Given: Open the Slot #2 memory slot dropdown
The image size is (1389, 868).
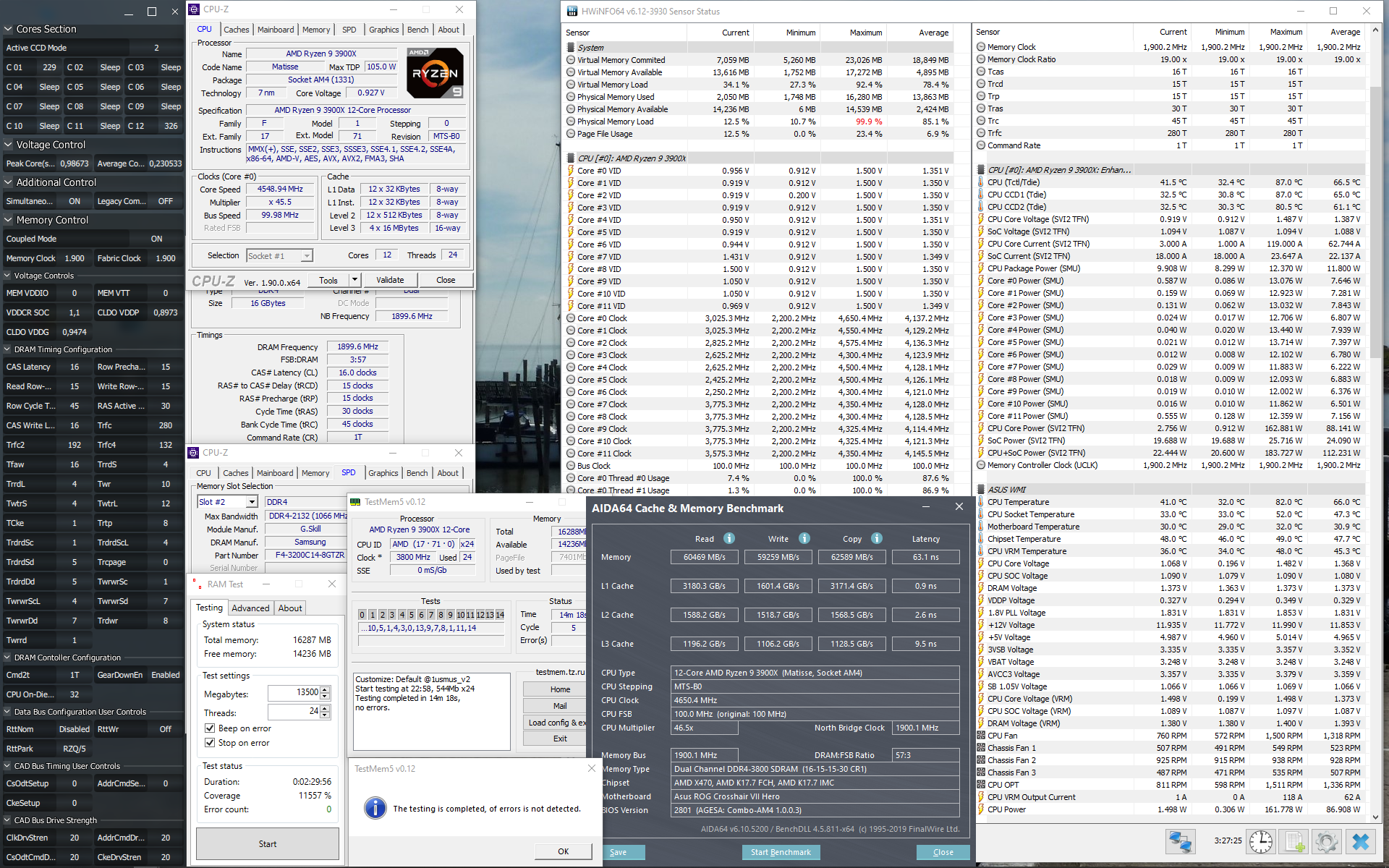Looking at the screenshot, I should [252, 502].
